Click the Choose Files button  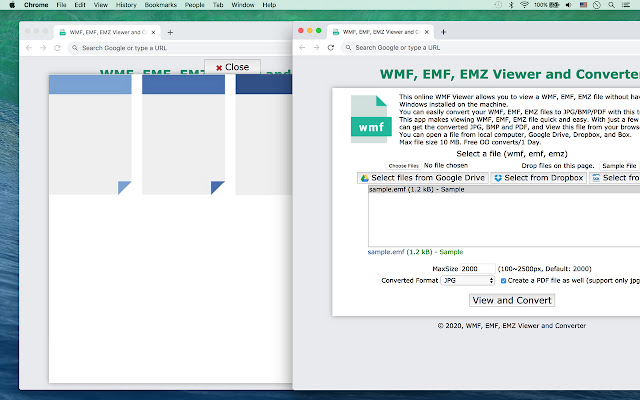(403, 166)
